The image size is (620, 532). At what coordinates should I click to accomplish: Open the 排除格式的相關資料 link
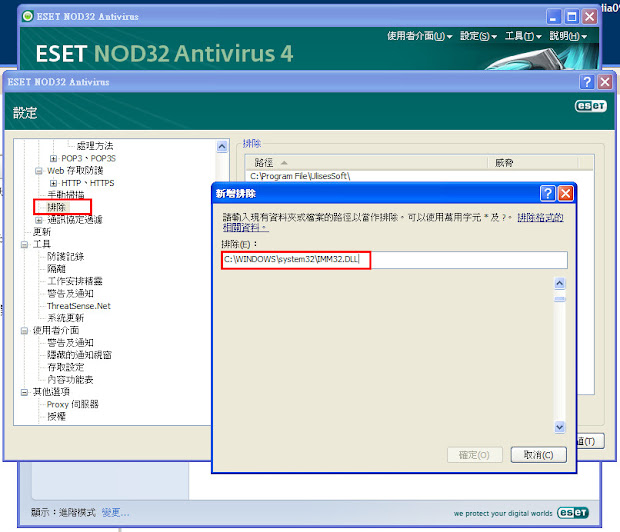(540, 218)
